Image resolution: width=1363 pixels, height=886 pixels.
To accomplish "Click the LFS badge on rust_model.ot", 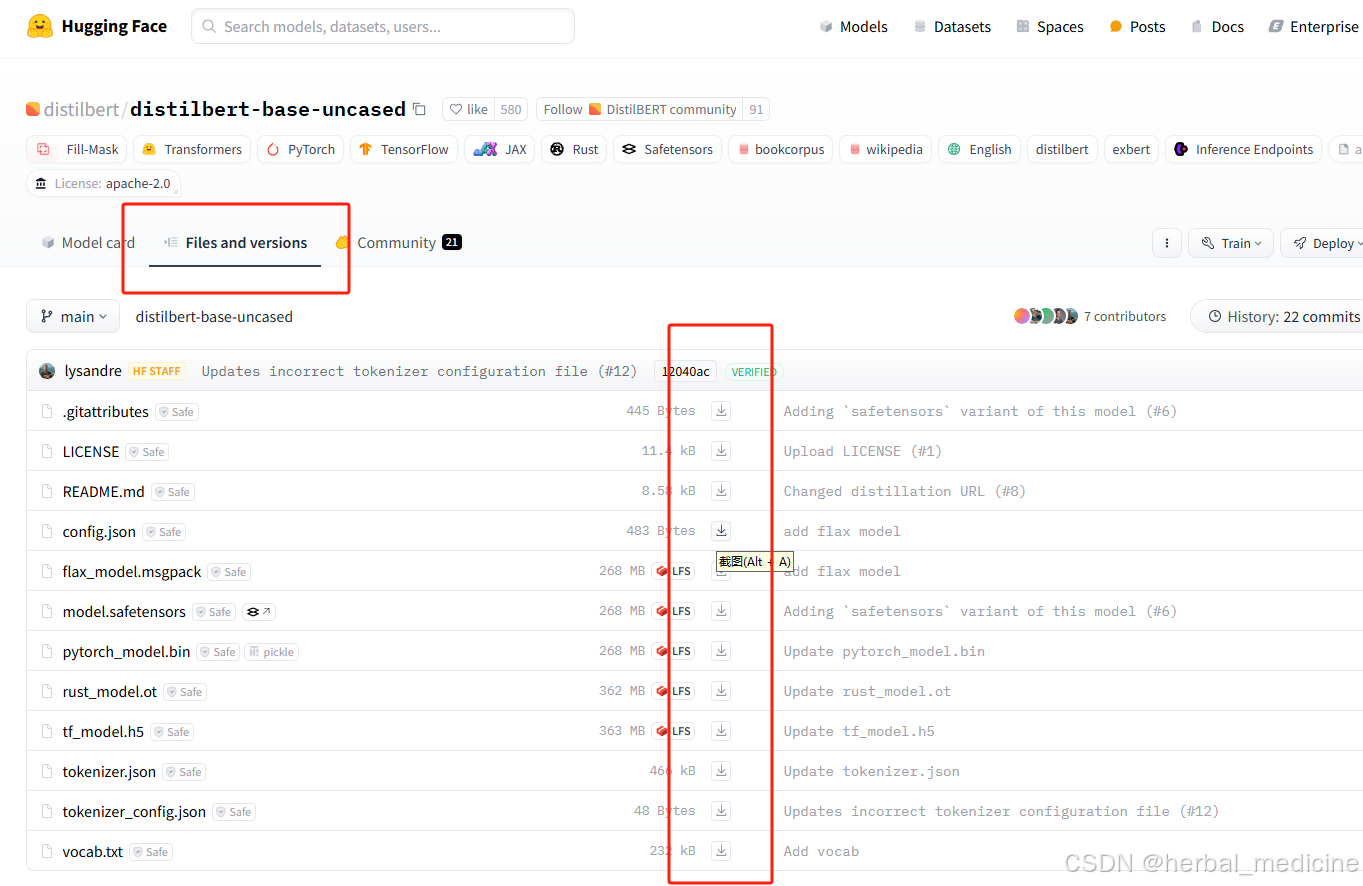I will click(x=674, y=691).
